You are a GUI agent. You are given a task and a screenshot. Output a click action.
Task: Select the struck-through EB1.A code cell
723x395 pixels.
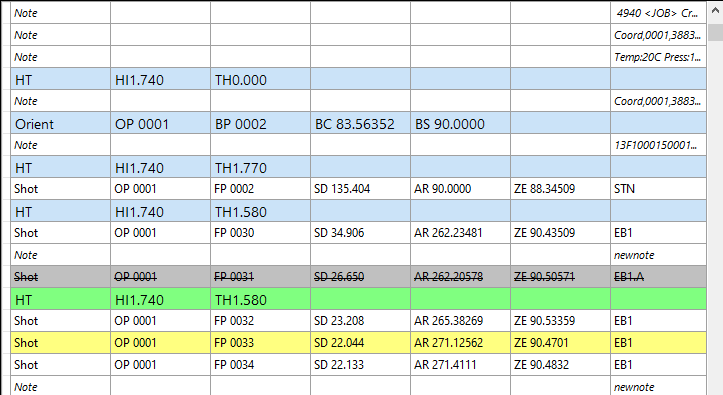[658, 277]
